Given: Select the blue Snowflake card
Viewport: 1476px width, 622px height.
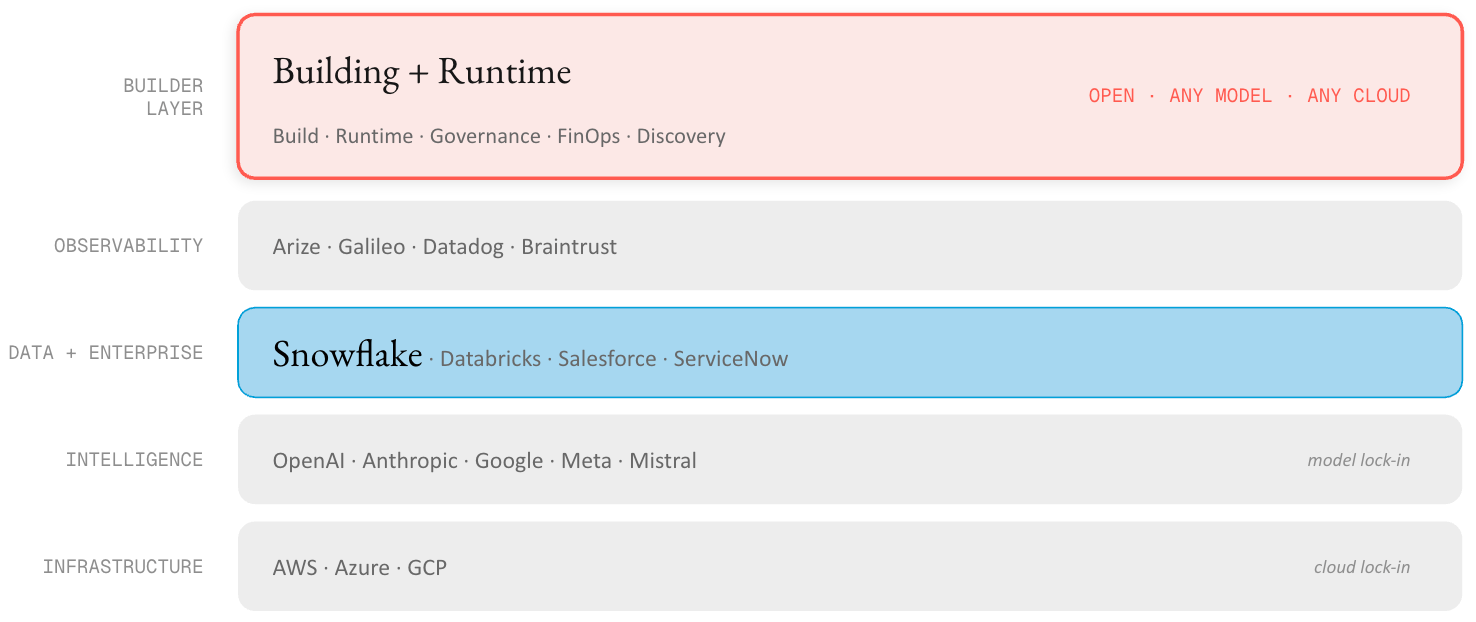Looking at the screenshot, I should pos(850,352).
